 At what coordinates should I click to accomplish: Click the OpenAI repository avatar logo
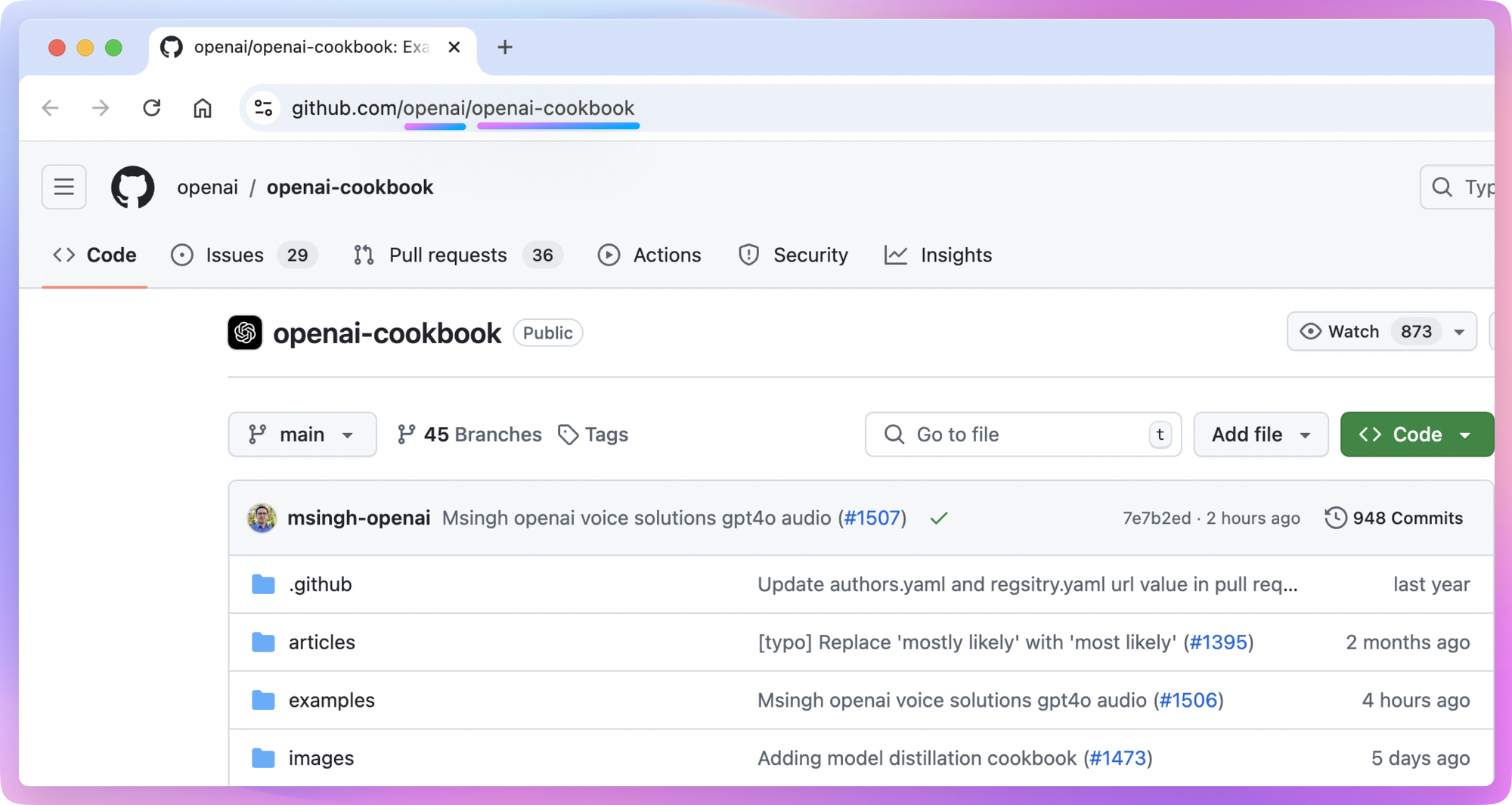click(245, 333)
